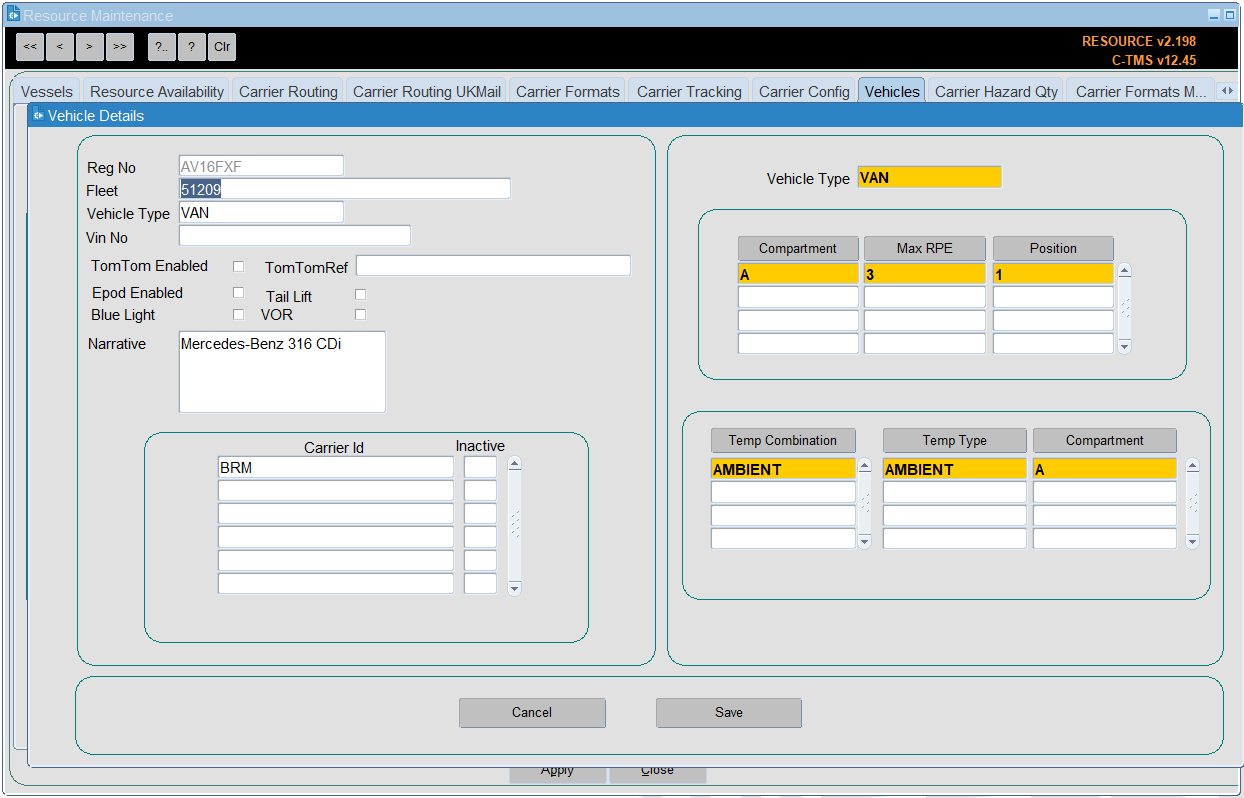1244x798 pixels.
Task: Click the Clr clear button
Action: [222, 47]
